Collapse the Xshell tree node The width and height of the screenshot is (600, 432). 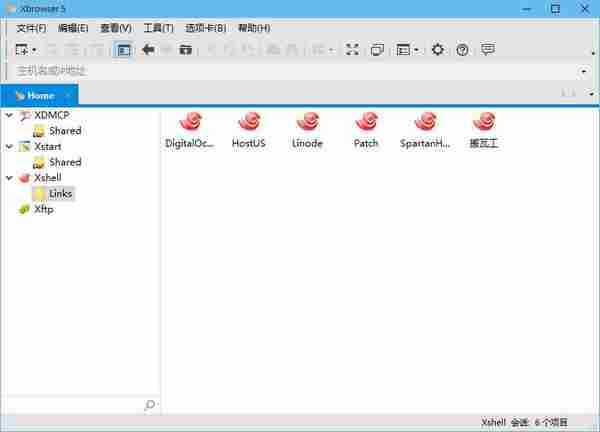coord(10,177)
